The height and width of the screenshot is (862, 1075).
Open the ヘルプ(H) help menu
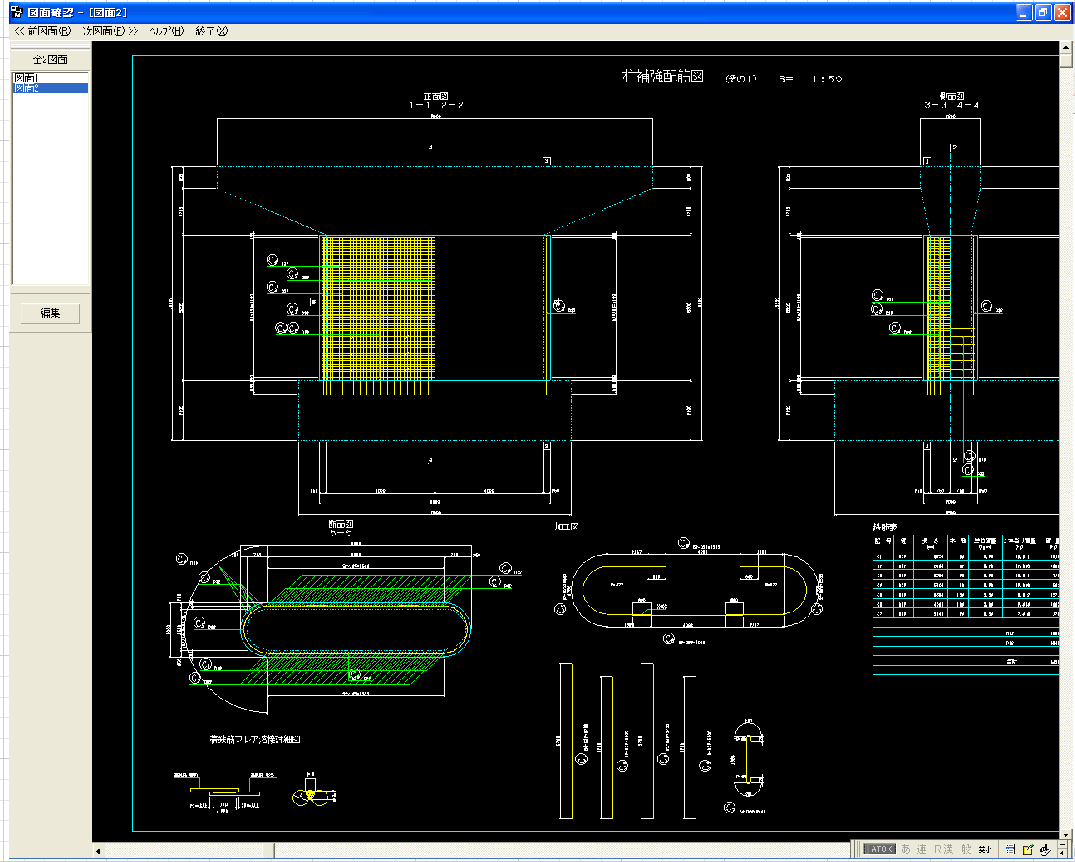pos(166,31)
